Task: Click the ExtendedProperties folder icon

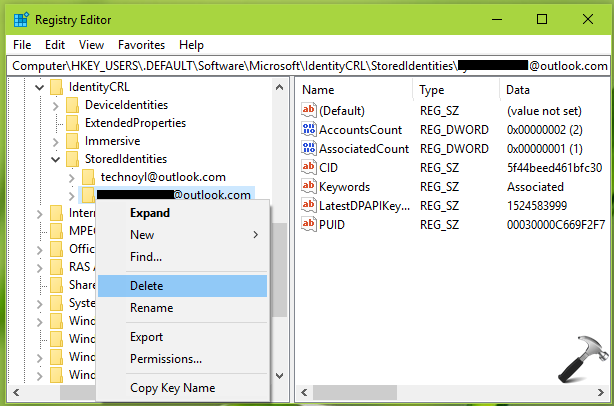Action: tap(72, 123)
